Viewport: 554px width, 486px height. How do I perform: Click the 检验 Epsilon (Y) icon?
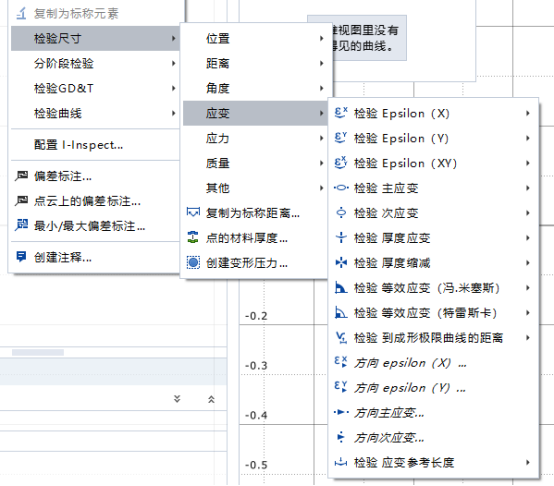341,138
